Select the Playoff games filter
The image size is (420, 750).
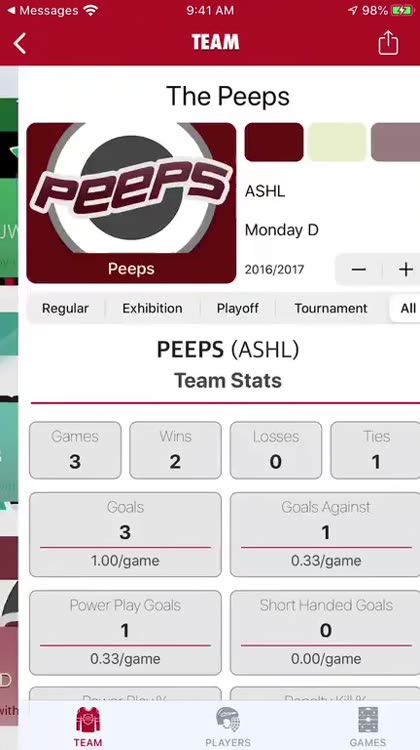tap(237, 308)
